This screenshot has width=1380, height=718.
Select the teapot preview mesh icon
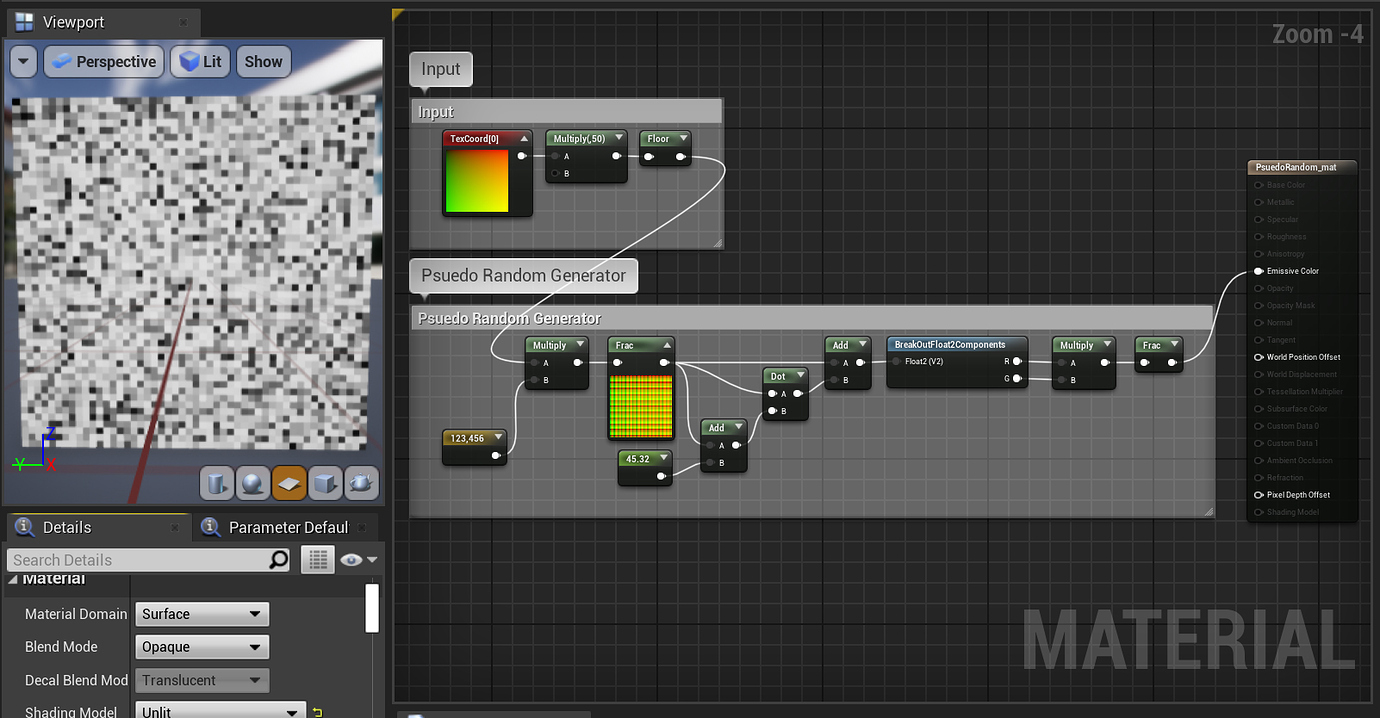coord(361,483)
